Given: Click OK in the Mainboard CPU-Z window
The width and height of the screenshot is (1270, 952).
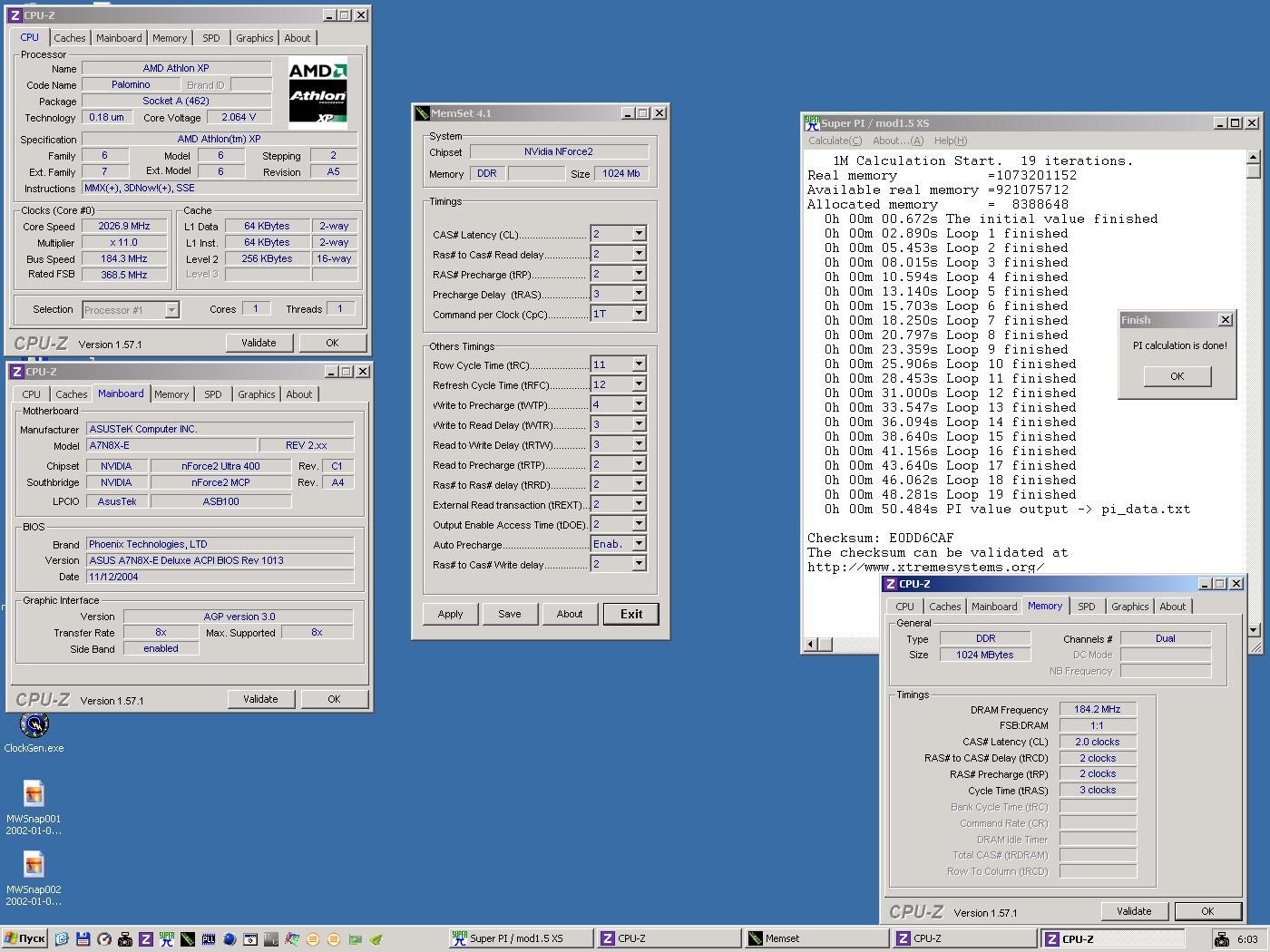Looking at the screenshot, I should 334,699.
